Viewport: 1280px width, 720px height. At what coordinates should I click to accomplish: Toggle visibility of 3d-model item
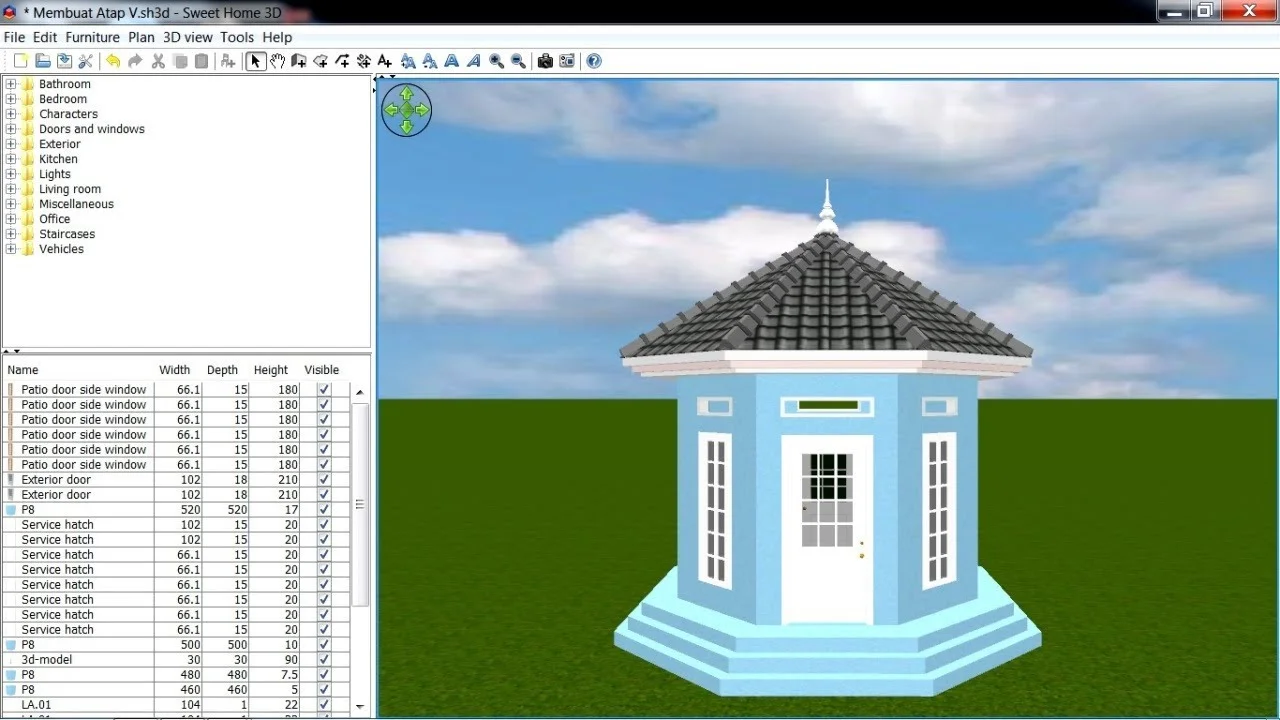click(324, 660)
